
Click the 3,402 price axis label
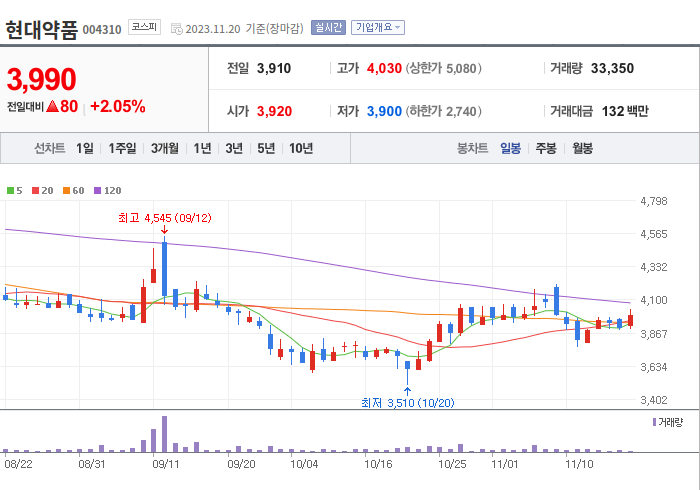[654, 400]
